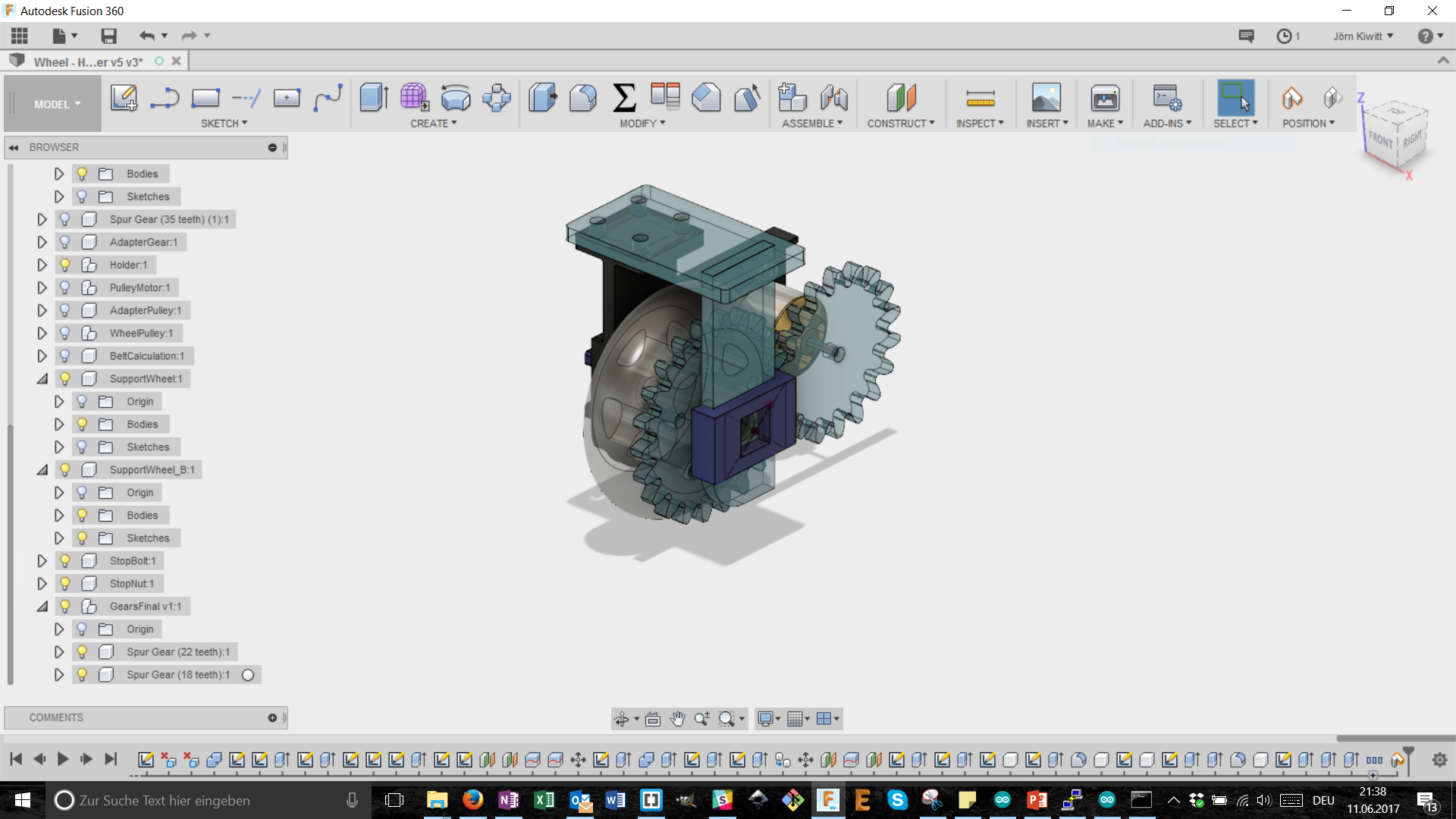Click the Create Sketch icon
Screen dimensions: 1456x819
click(x=124, y=98)
